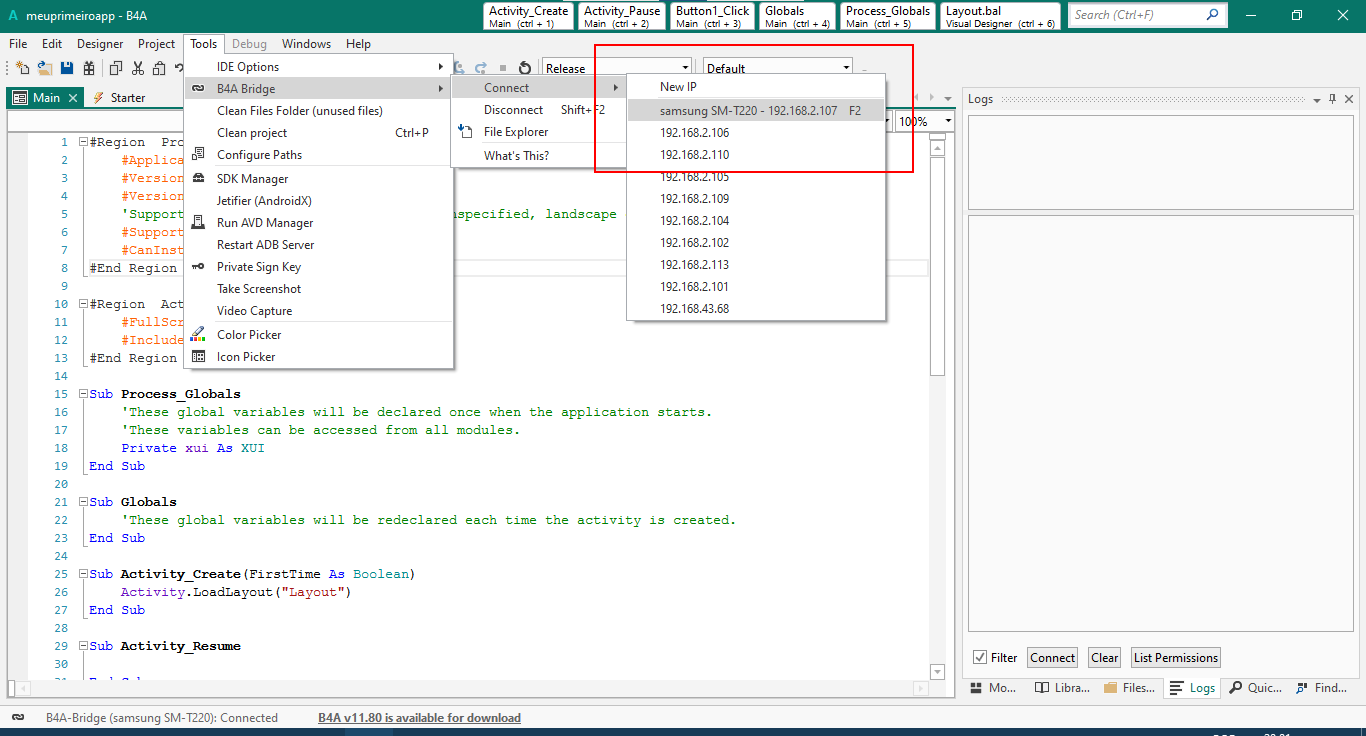Click What's This? submenu entry
1366x736 pixels.
click(538, 156)
